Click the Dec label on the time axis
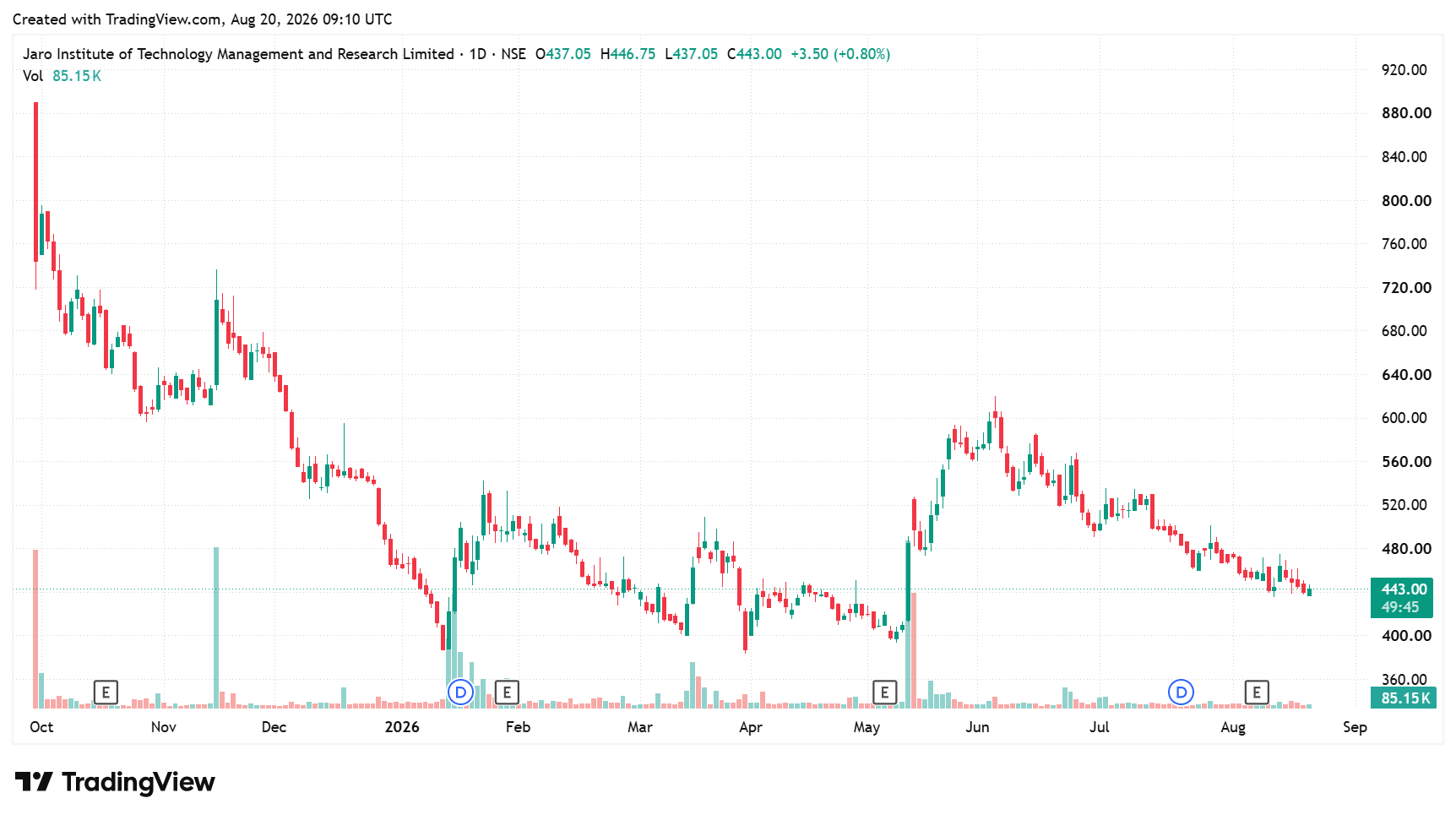The width and height of the screenshot is (1456, 820). pos(274,727)
